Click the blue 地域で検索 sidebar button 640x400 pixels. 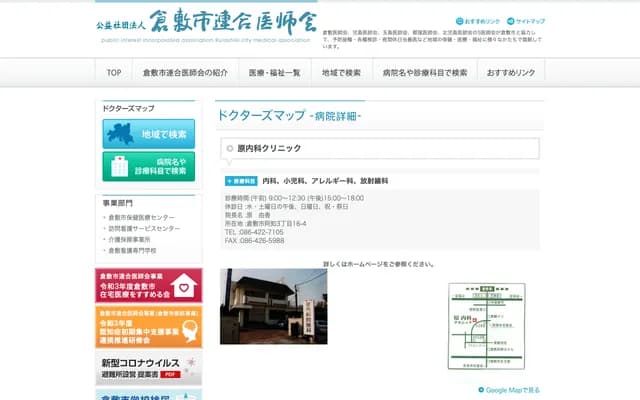tap(149, 134)
